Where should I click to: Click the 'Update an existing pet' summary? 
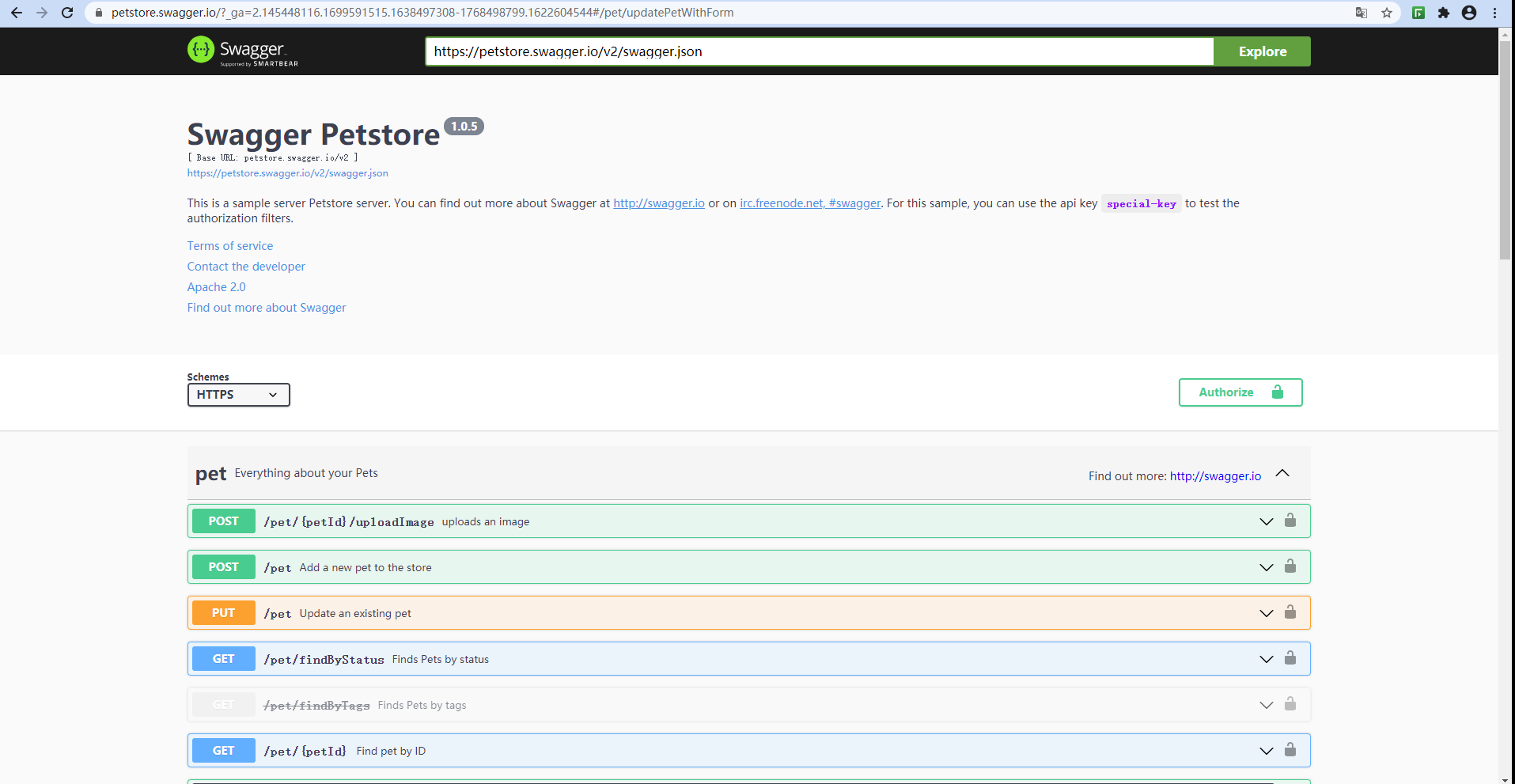355,613
